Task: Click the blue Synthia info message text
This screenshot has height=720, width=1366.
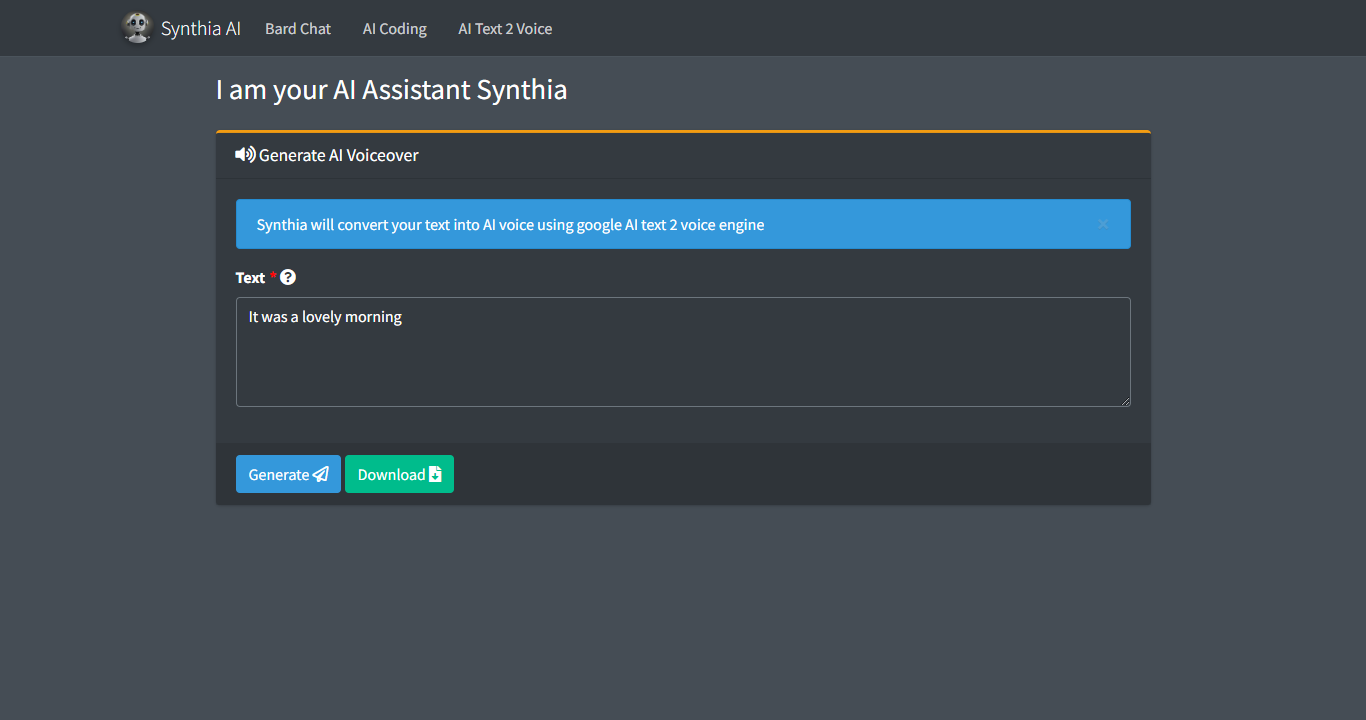Action: [510, 225]
